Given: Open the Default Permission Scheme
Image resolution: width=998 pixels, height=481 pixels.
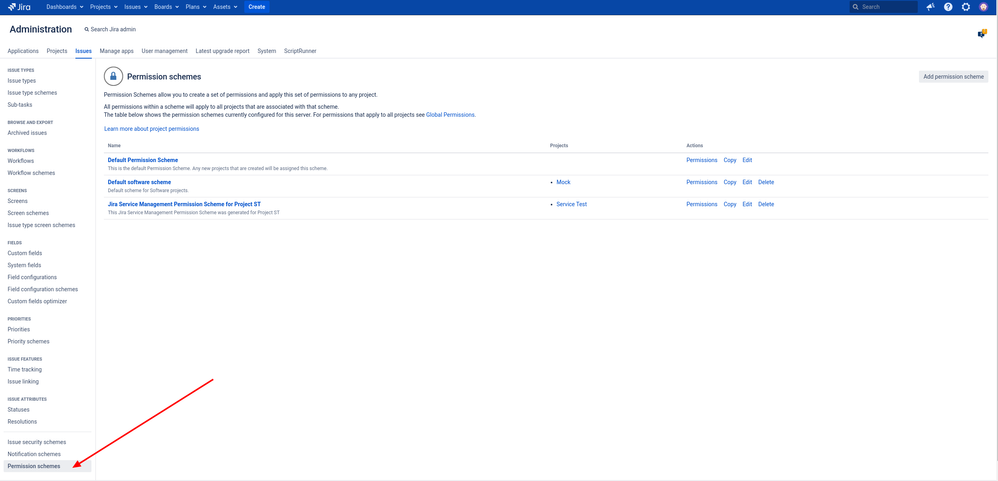Looking at the screenshot, I should pos(143,160).
